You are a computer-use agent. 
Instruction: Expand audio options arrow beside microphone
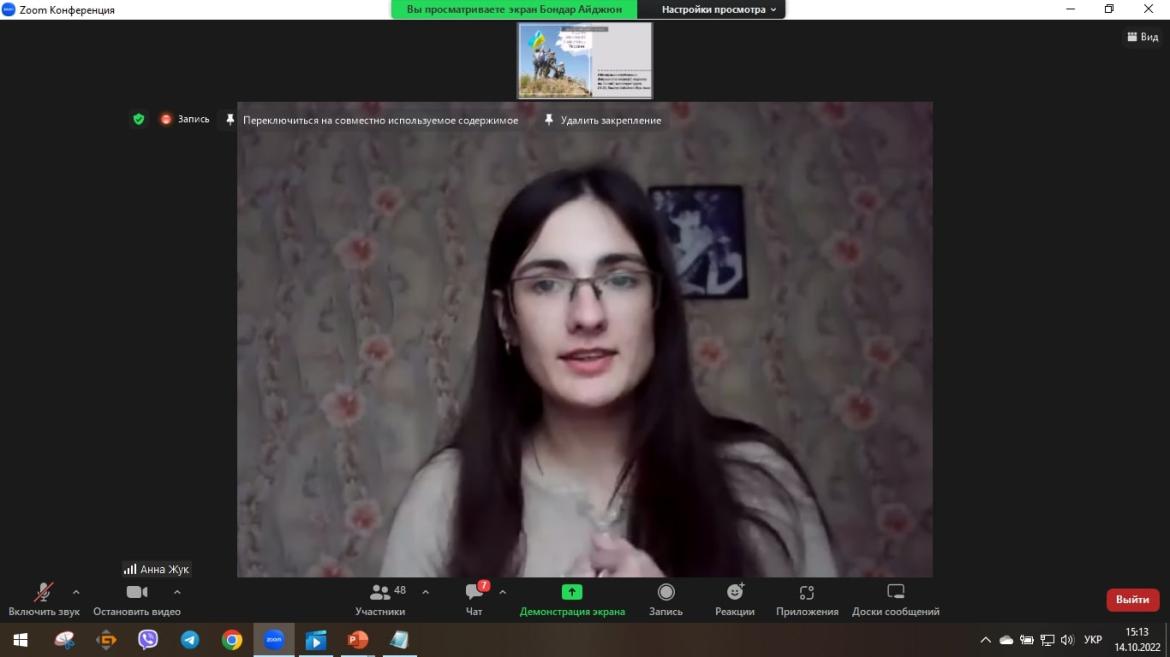pyautogui.click(x=76, y=592)
